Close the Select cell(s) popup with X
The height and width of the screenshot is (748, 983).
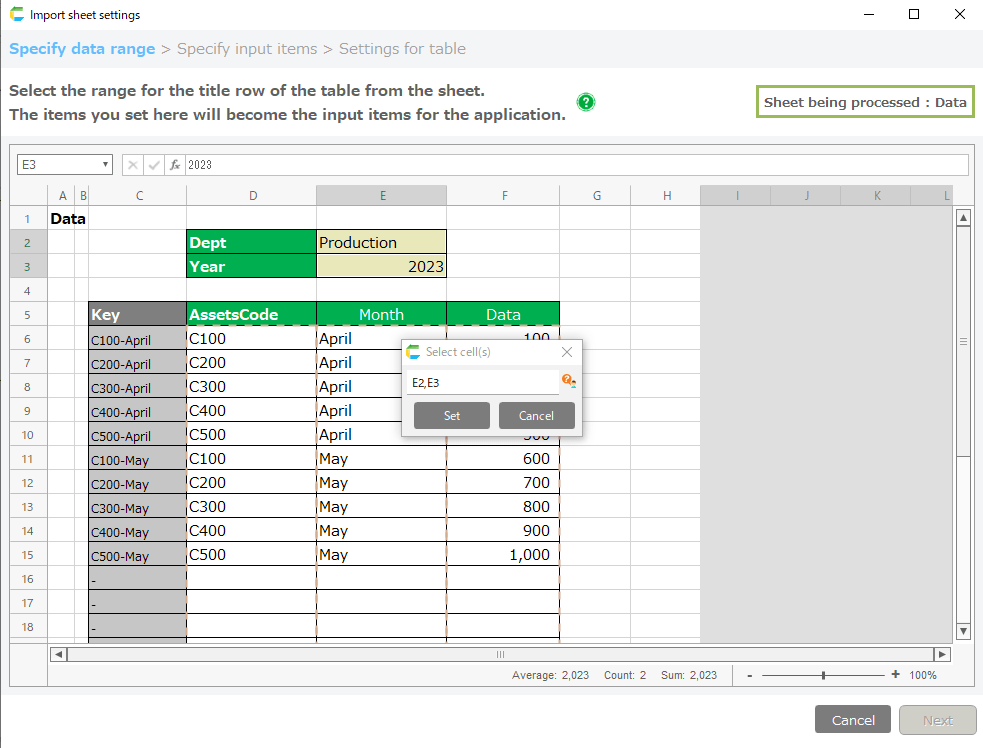coord(567,352)
